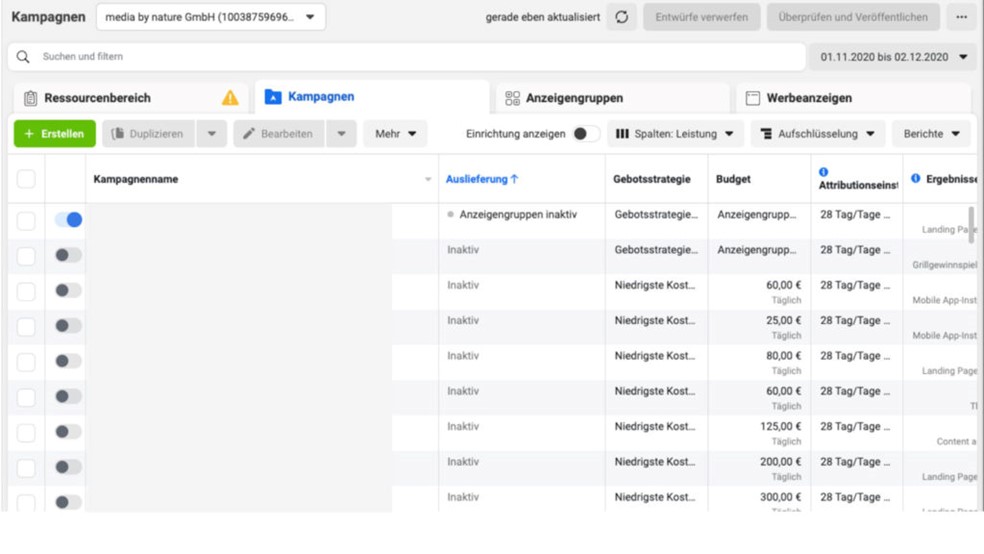Click the sort arrow beside Auslieferung
Viewport: 984px width, 554px height.
pos(515,179)
